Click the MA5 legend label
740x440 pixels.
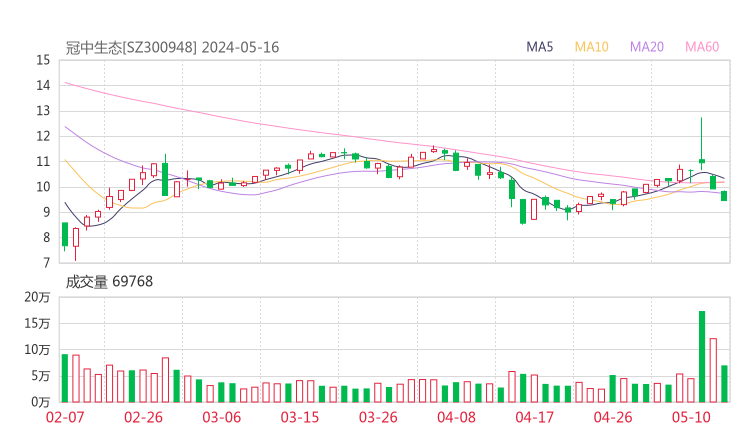coord(539,47)
